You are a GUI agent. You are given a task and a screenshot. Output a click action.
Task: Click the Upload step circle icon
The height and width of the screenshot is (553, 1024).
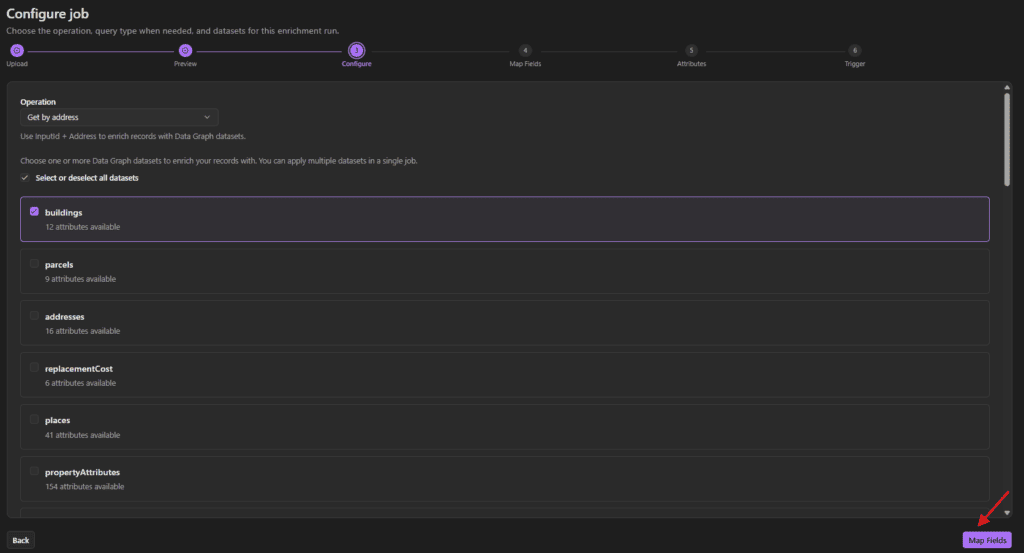17,50
